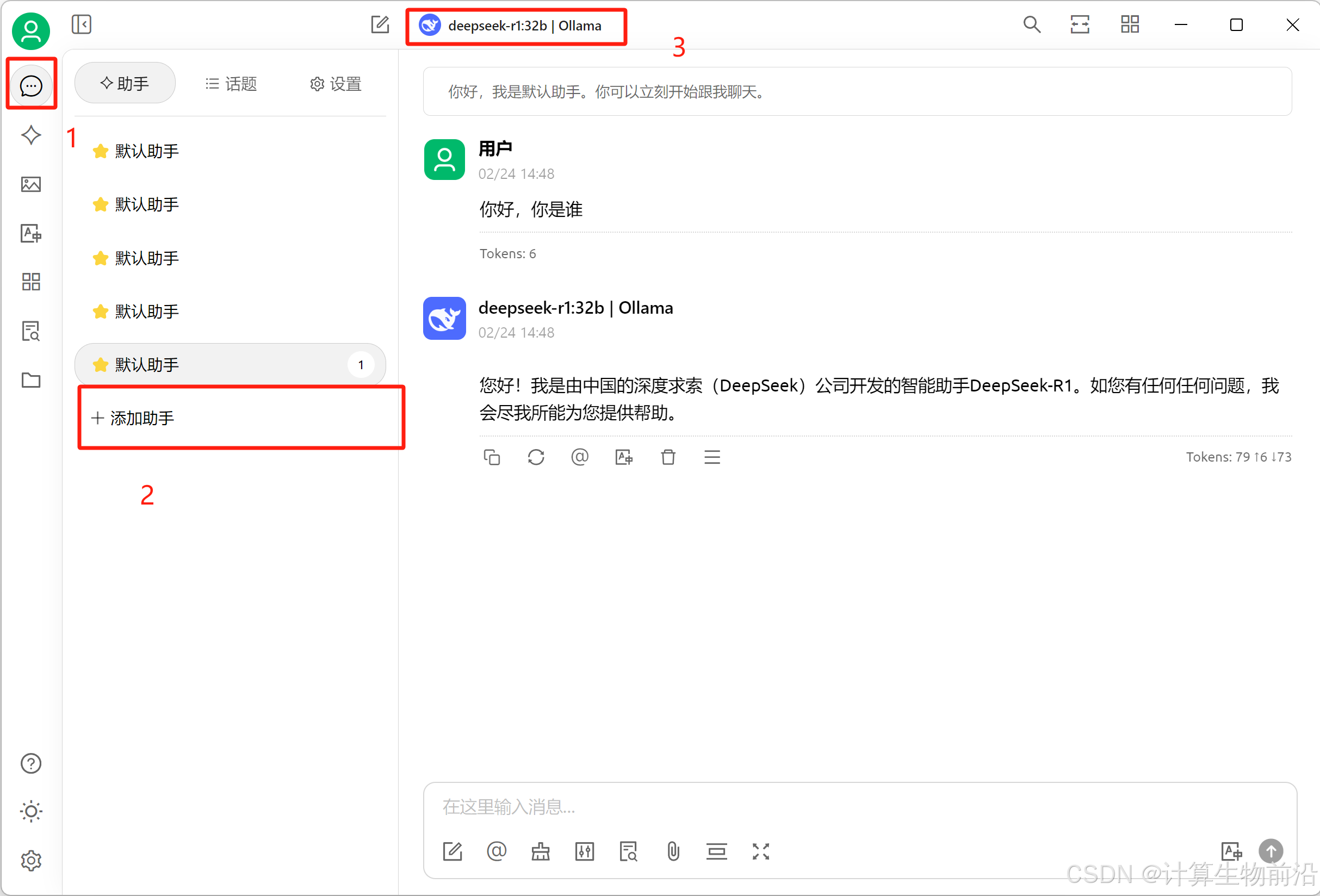Switch to the 设置 tab

336,84
